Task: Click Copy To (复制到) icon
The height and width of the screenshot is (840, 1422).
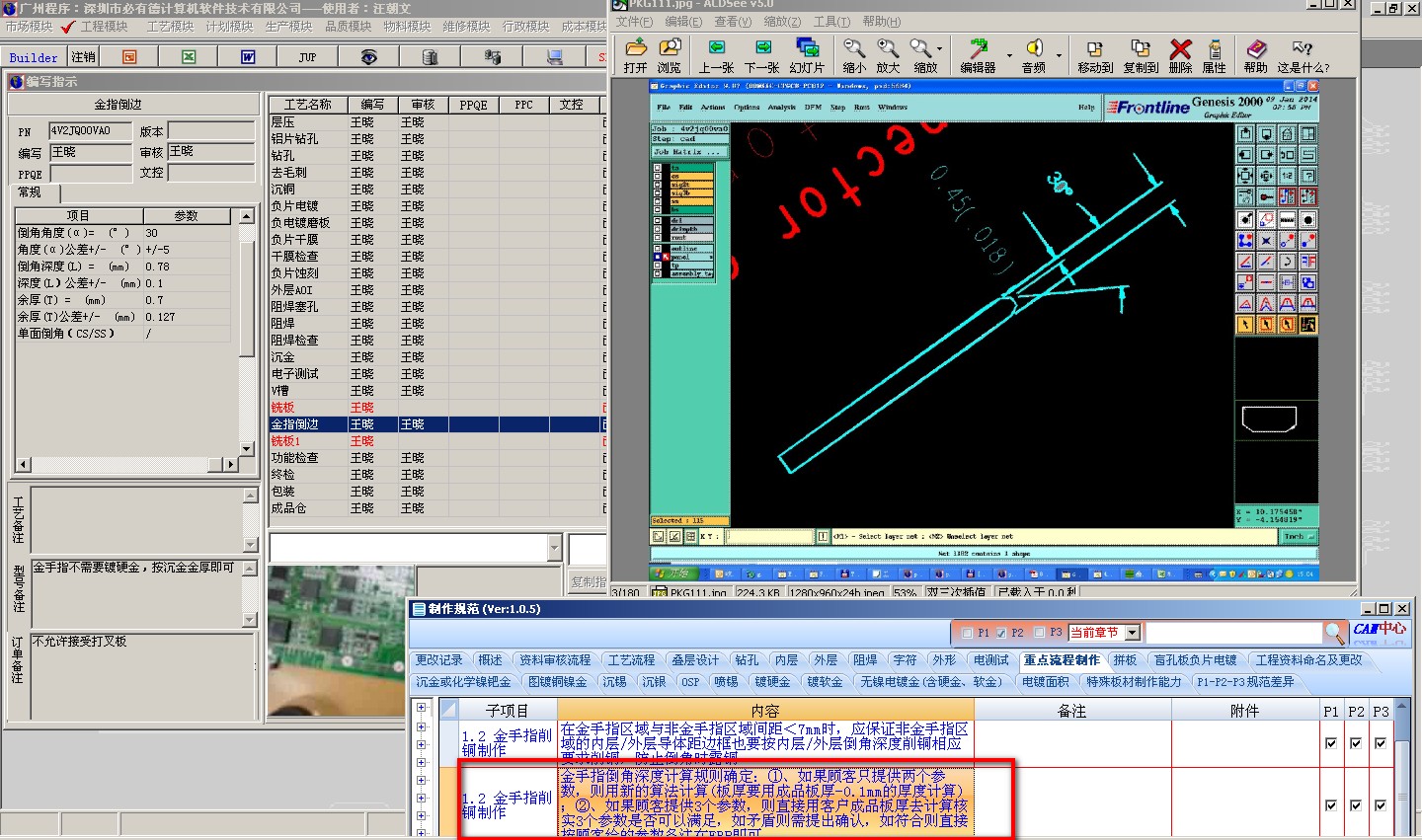Action: pyautogui.click(x=1141, y=56)
